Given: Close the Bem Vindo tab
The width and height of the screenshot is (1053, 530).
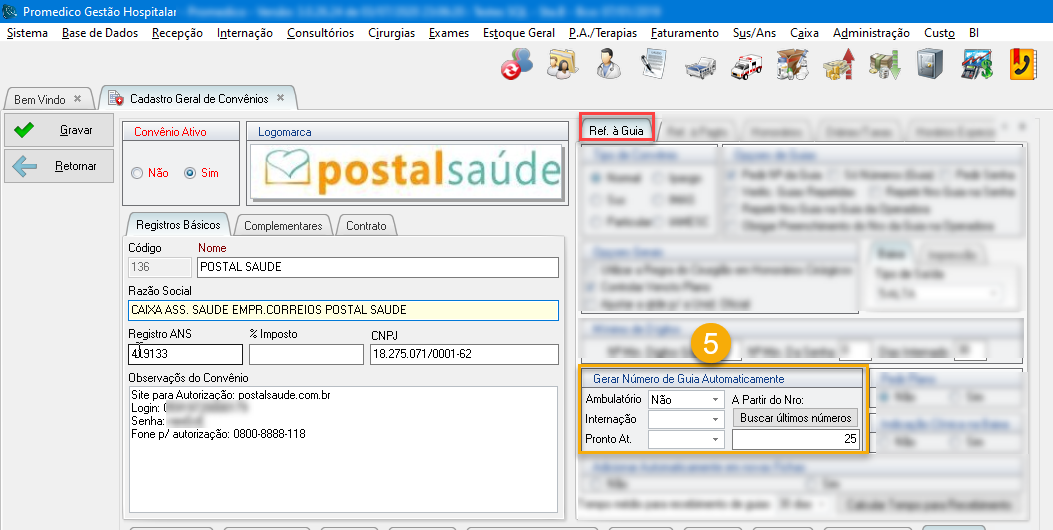Looking at the screenshot, I should 77,99.
